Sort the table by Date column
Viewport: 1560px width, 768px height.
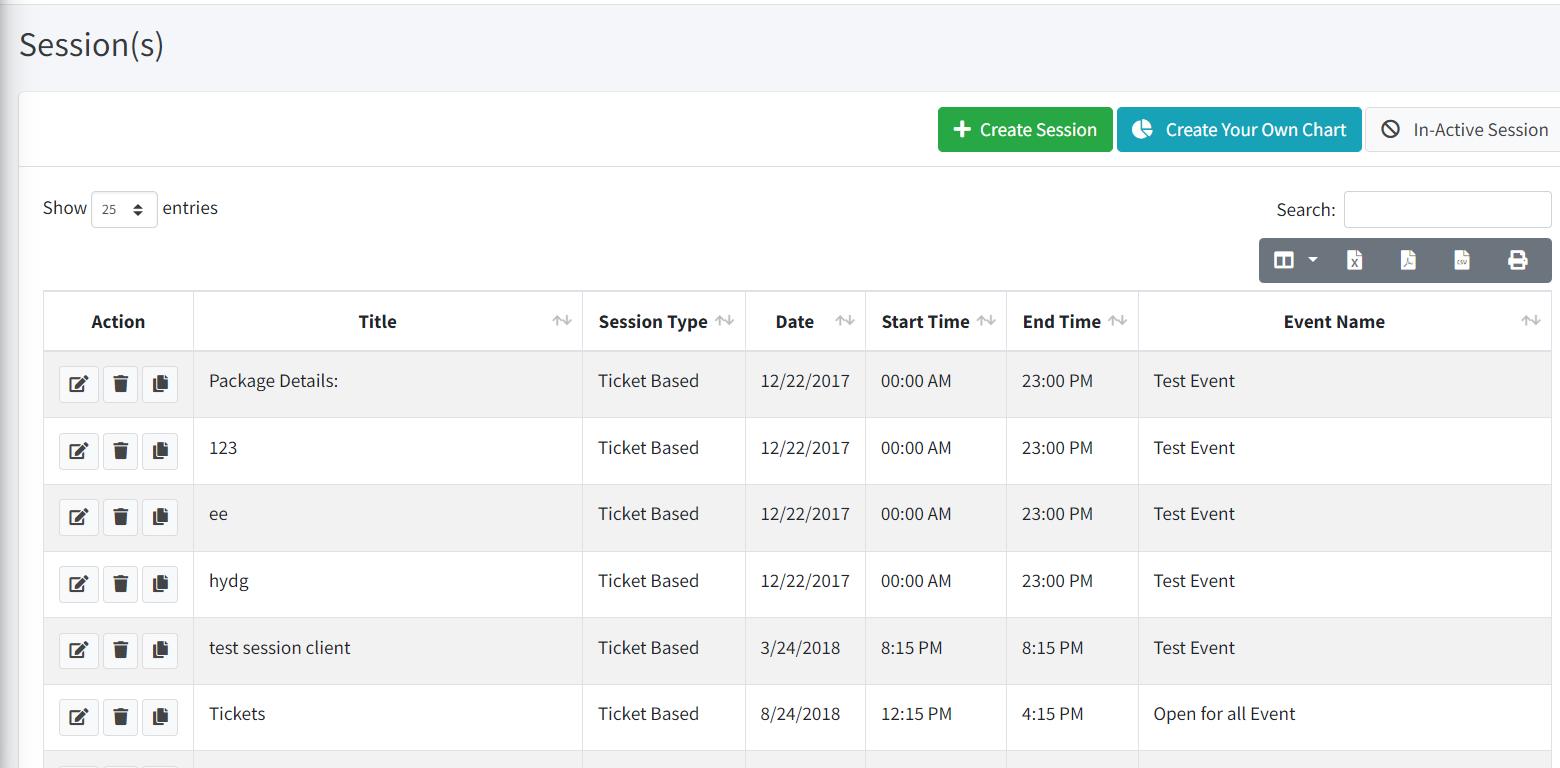[x=795, y=322]
